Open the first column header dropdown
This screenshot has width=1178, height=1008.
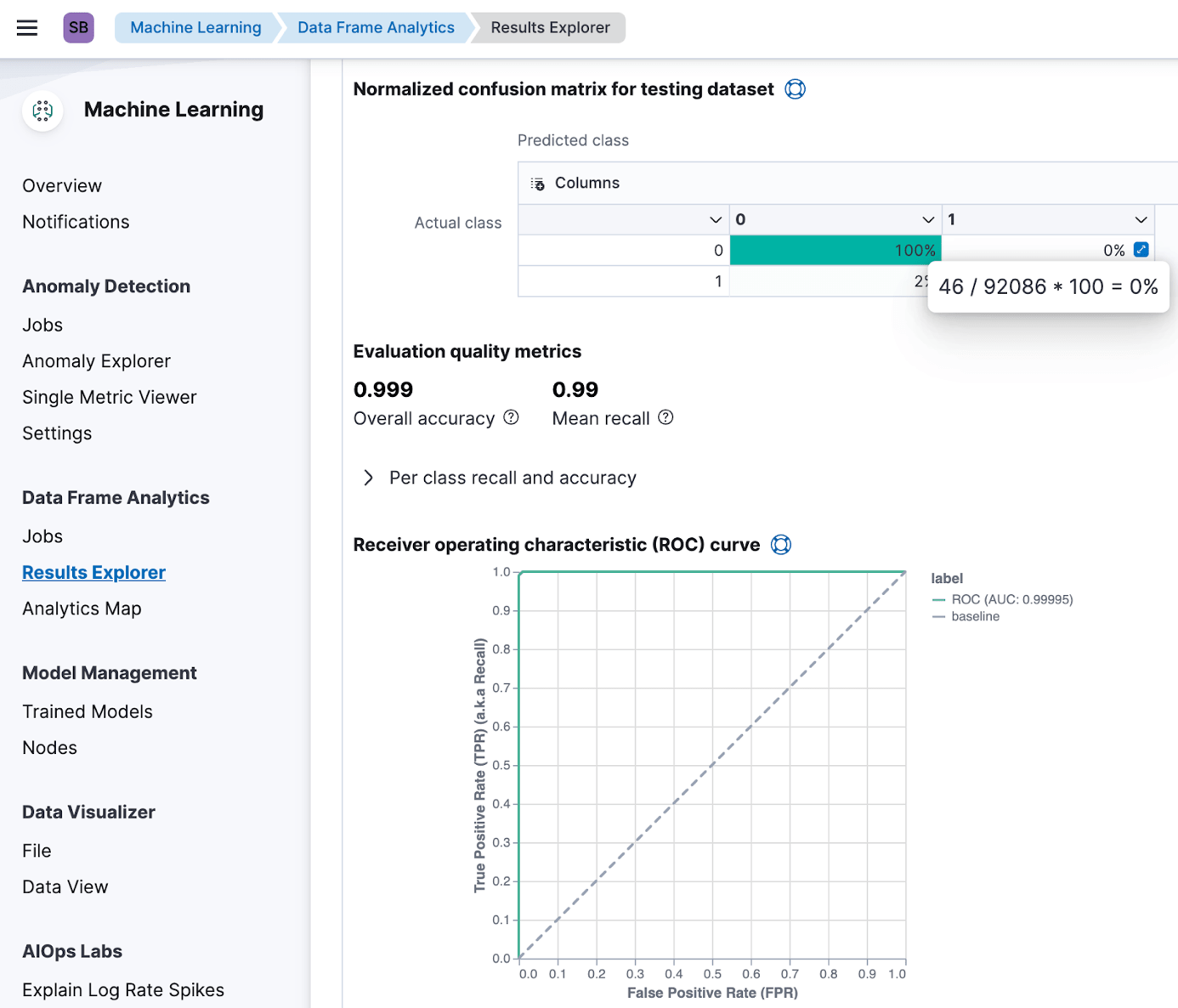point(715,220)
